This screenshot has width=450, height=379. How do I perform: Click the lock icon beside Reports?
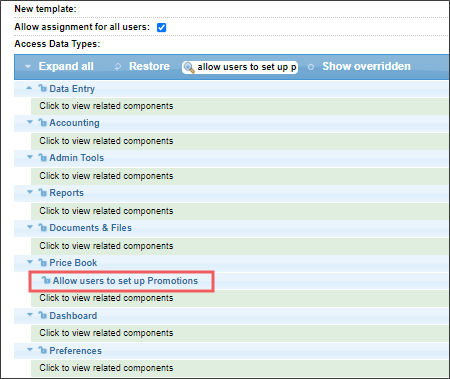click(42, 192)
